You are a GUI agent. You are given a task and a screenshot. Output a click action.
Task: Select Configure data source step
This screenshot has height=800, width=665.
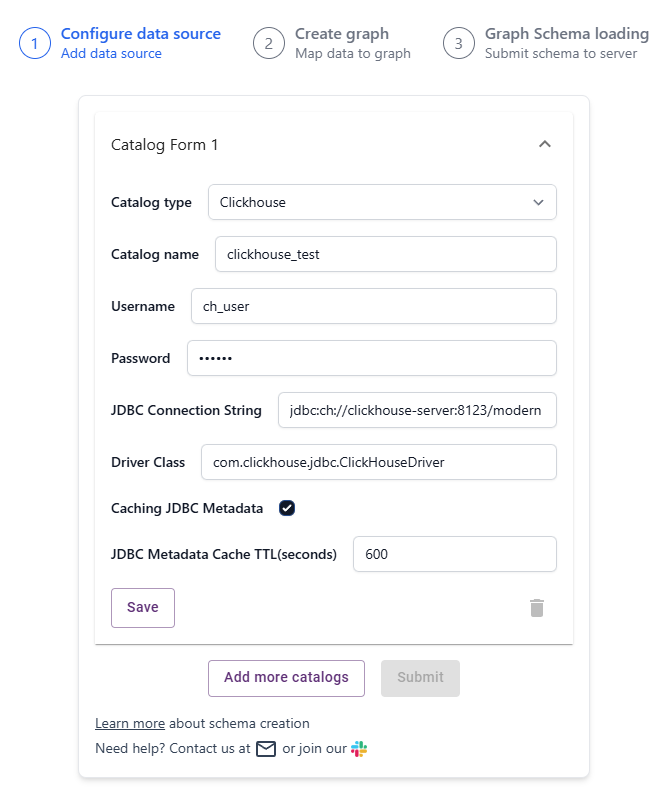coord(141,34)
